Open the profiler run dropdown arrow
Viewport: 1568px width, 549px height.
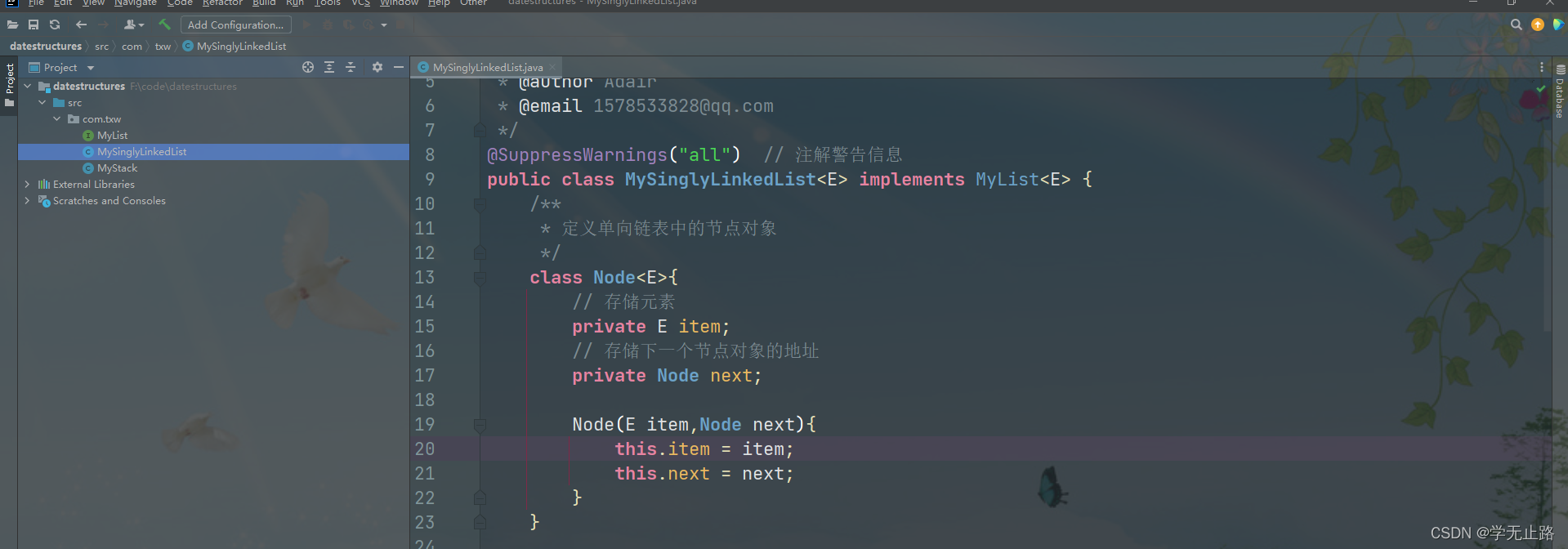[384, 25]
